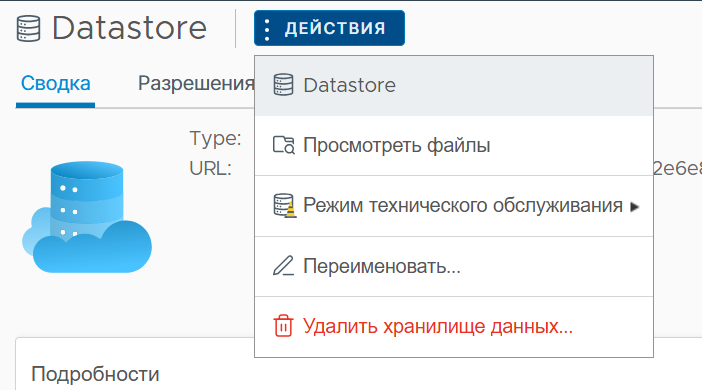702x390 pixels.
Task: Click the pencil rename icon
Action: [283, 266]
